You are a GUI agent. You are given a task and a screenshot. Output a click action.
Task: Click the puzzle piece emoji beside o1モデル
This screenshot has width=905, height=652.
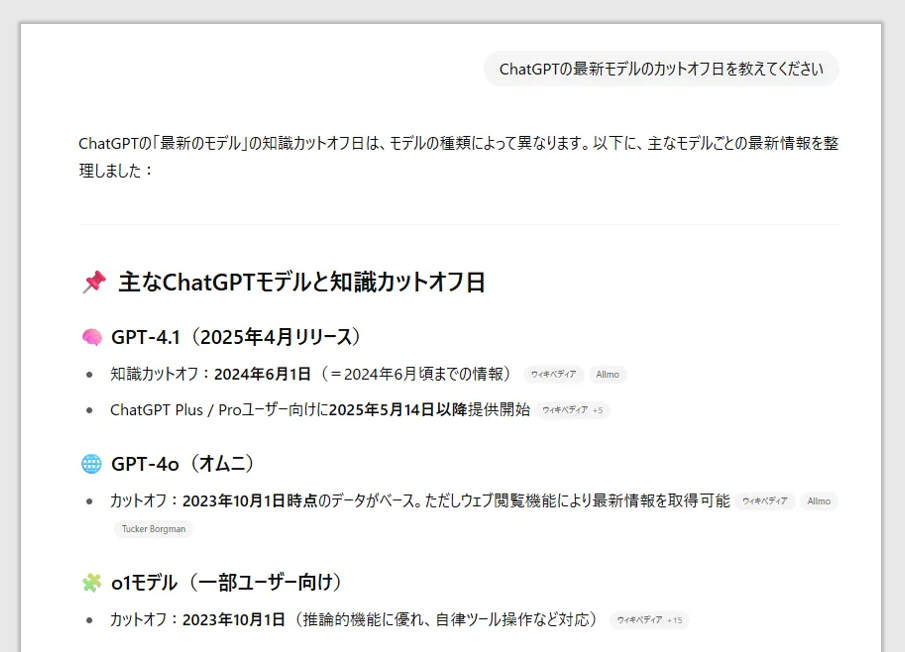tap(92, 583)
